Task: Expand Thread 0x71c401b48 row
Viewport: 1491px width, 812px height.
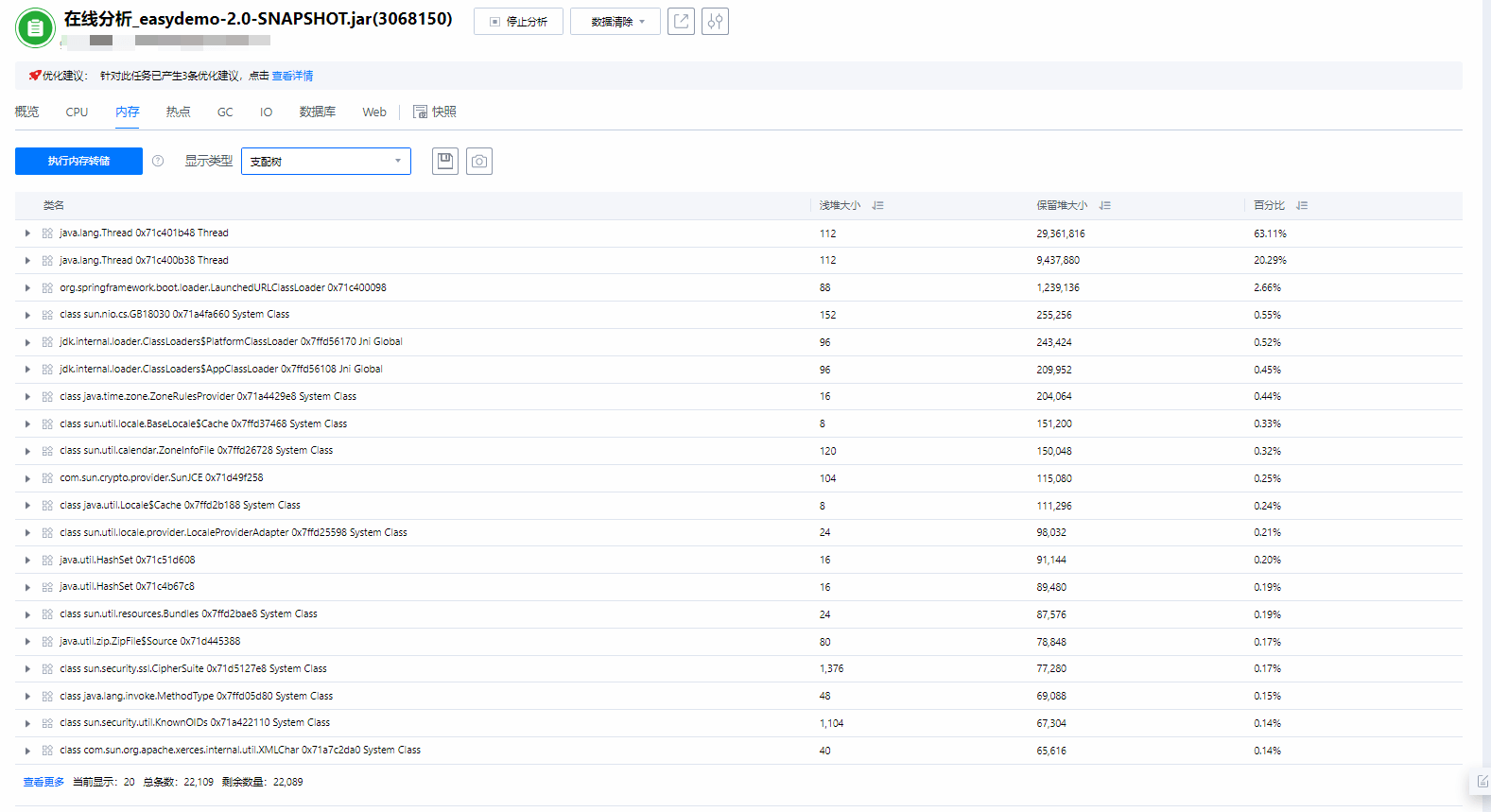Action: [27, 233]
